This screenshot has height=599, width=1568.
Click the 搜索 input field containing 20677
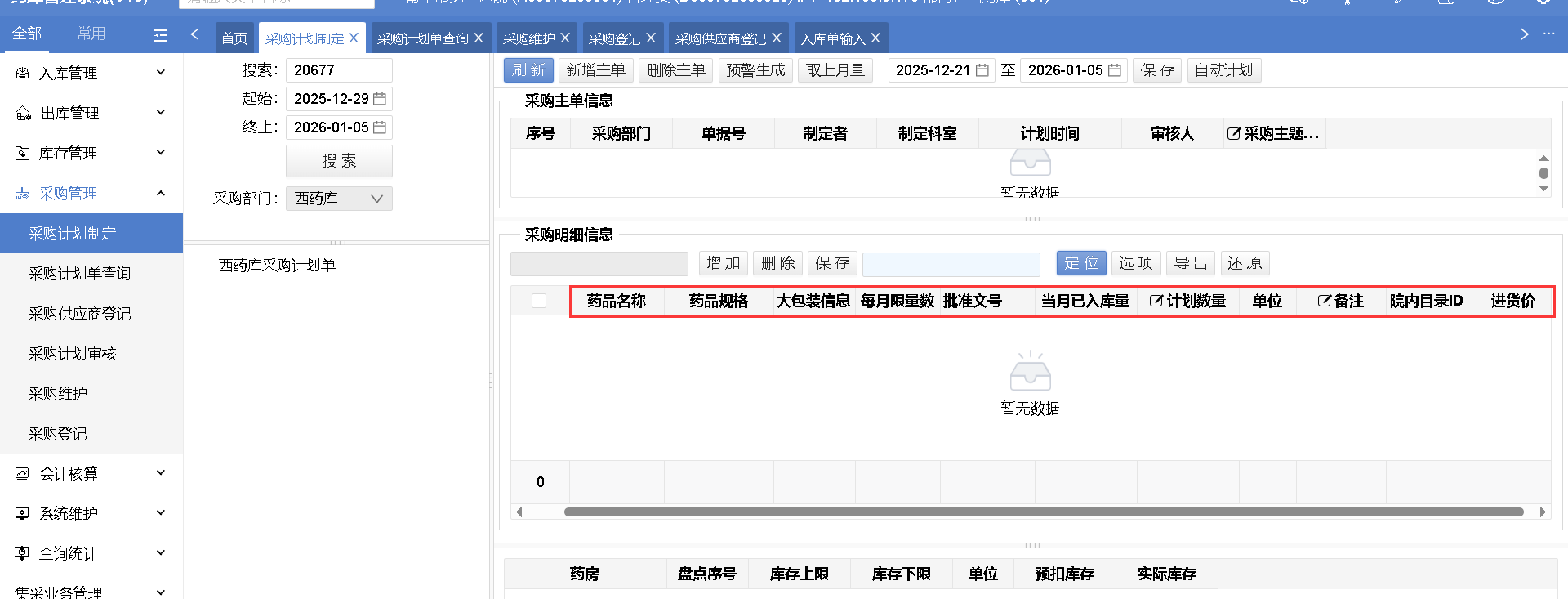coord(339,70)
